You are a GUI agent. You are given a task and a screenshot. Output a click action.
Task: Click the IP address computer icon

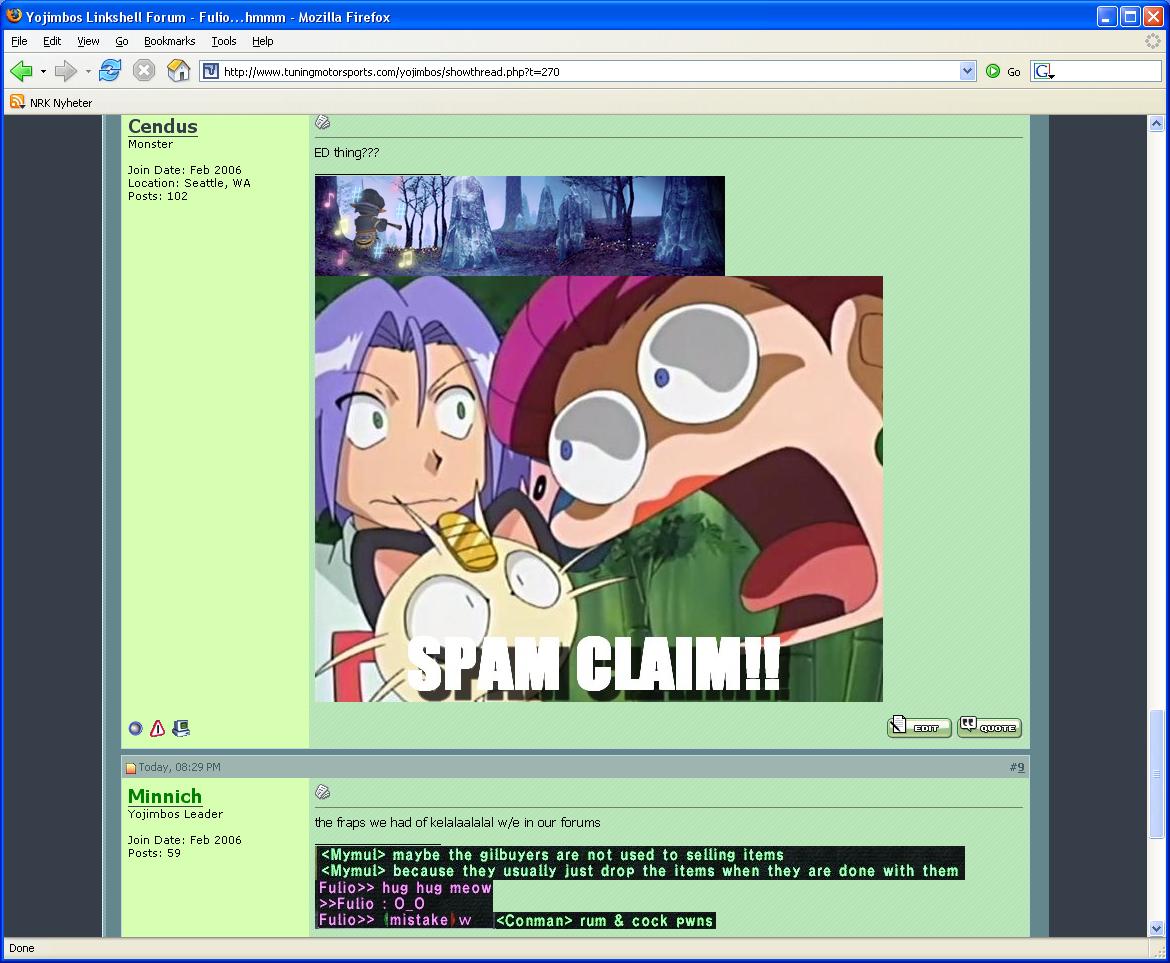click(x=181, y=729)
